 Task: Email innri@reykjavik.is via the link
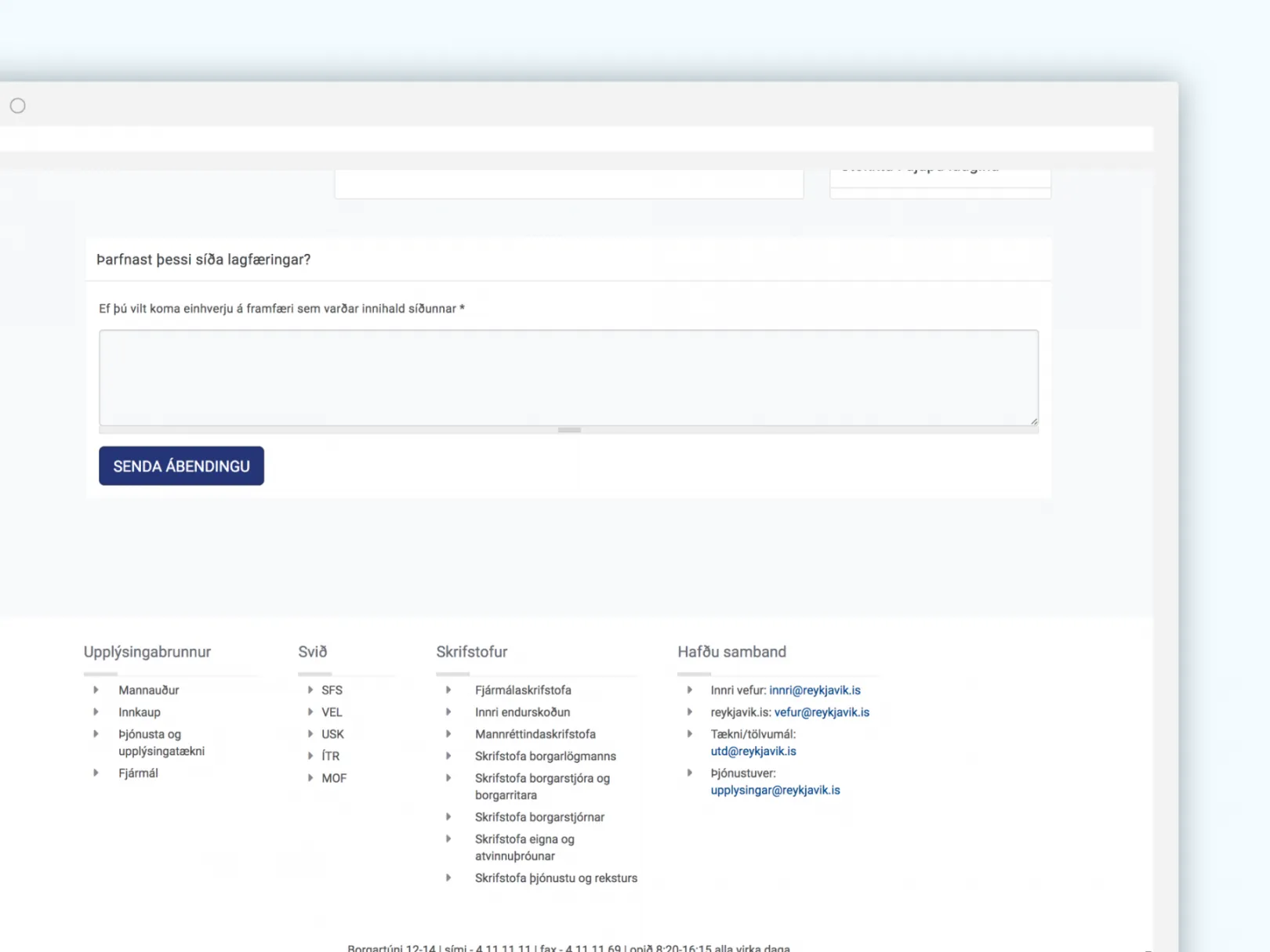[815, 690]
